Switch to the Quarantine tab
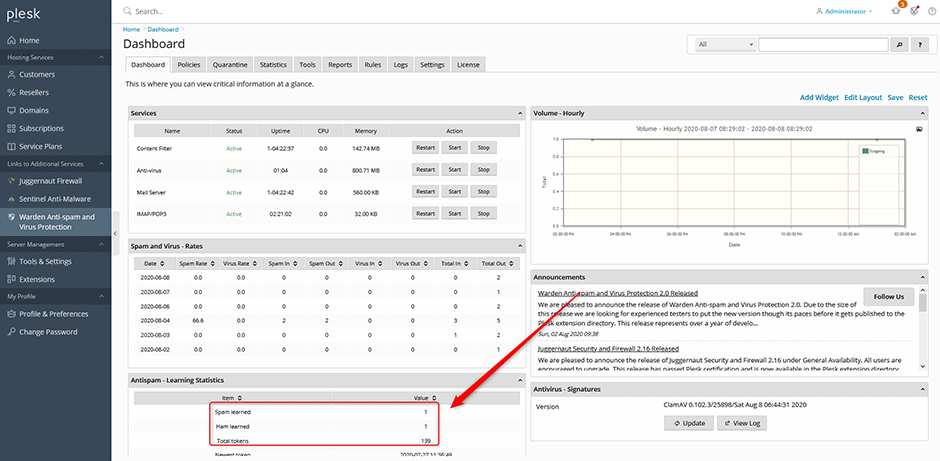The height and width of the screenshot is (461, 940). point(230,65)
